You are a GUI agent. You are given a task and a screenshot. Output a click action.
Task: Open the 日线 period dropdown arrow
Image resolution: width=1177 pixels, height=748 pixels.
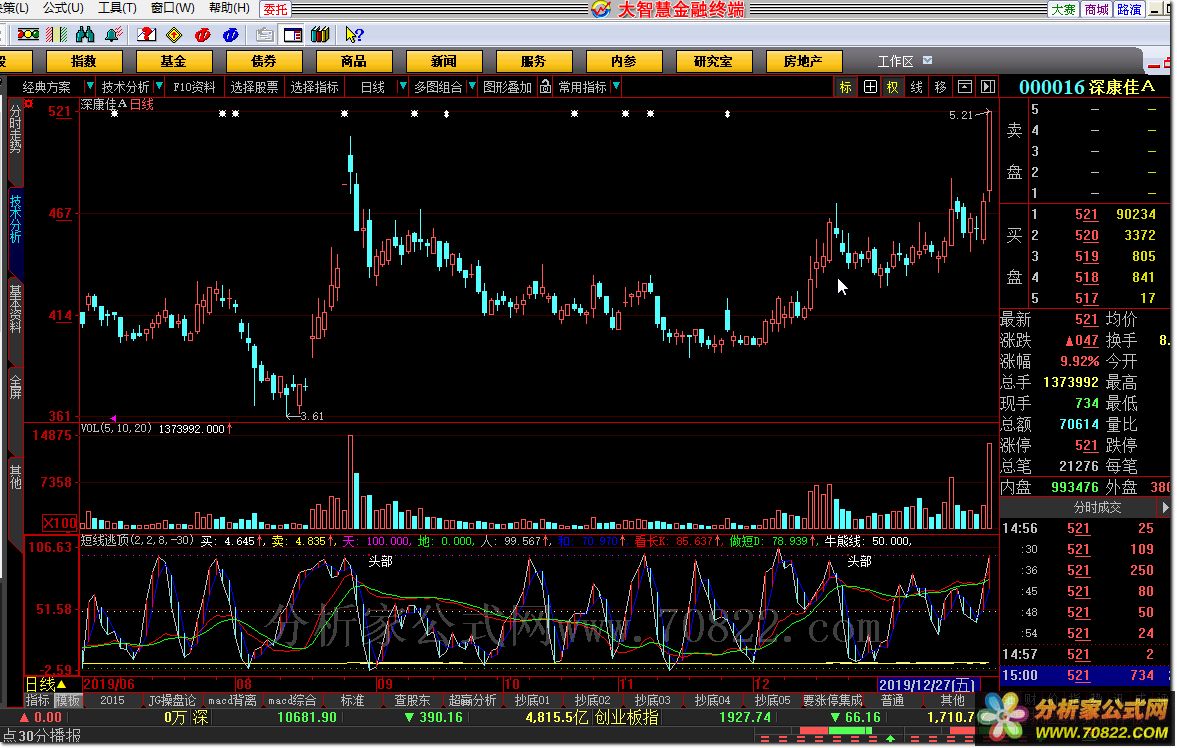coord(402,87)
